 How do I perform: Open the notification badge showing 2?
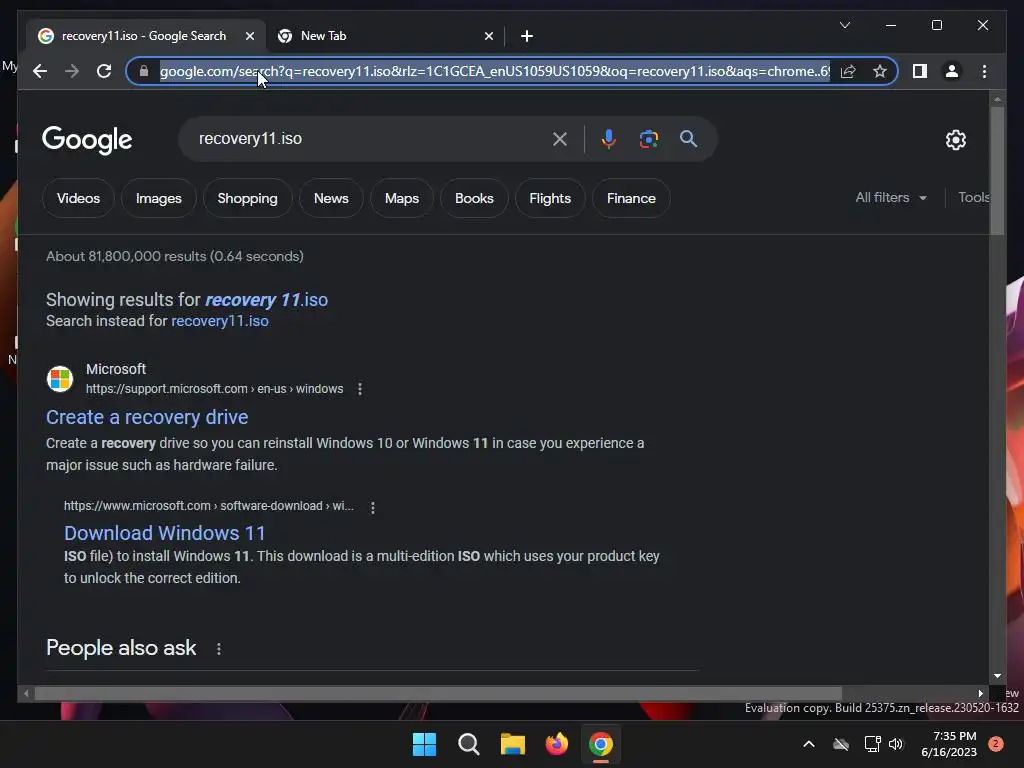tap(996, 744)
